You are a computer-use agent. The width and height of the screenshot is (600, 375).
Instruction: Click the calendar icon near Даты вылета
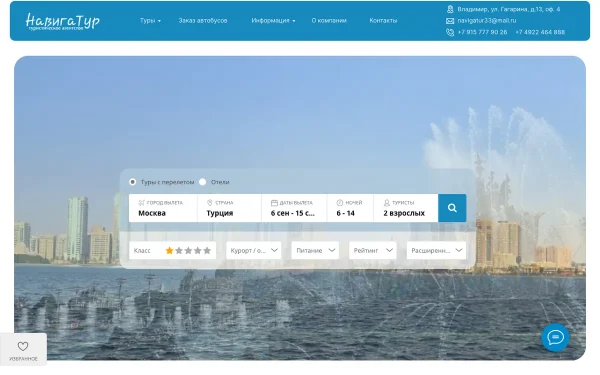274,203
